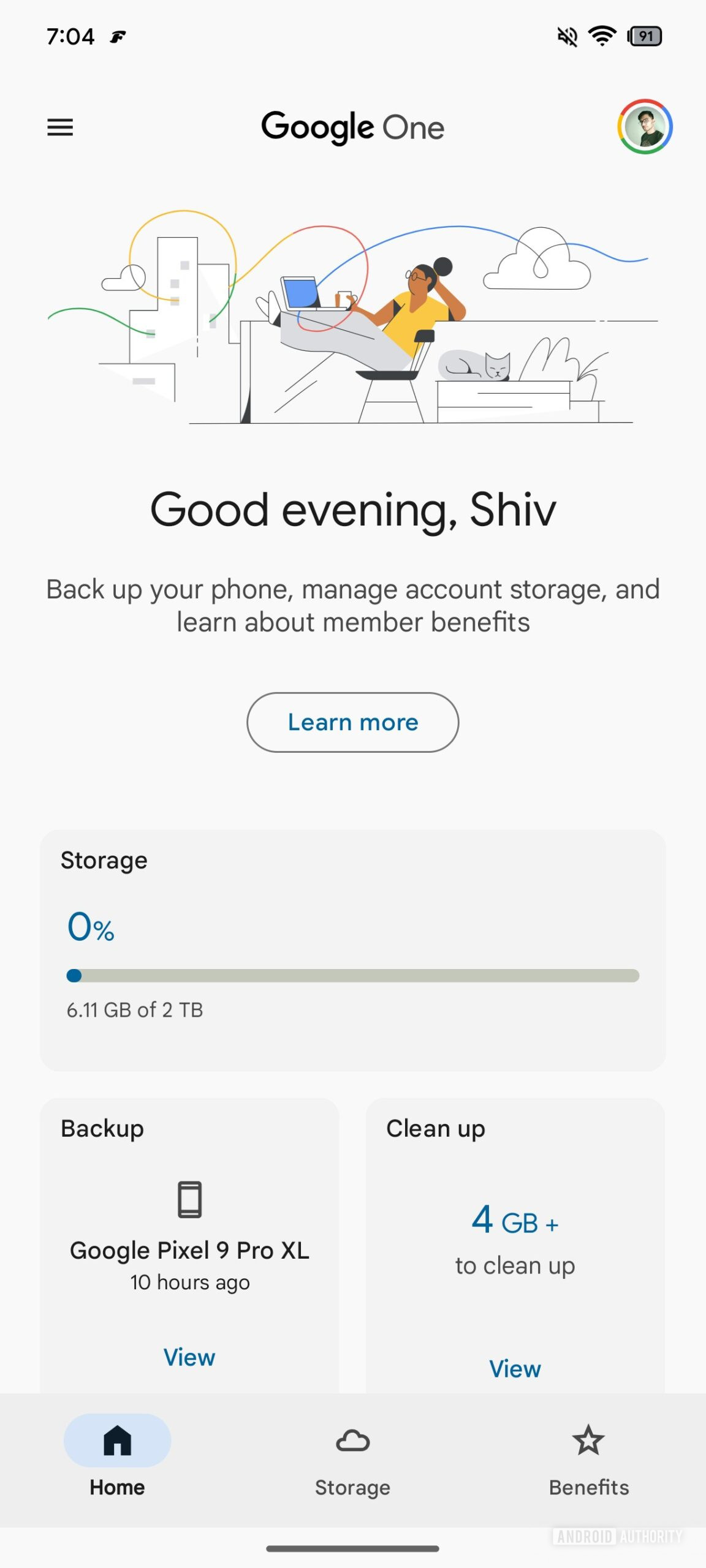
Task: Switch to the Storage tab label
Action: 352,1487
